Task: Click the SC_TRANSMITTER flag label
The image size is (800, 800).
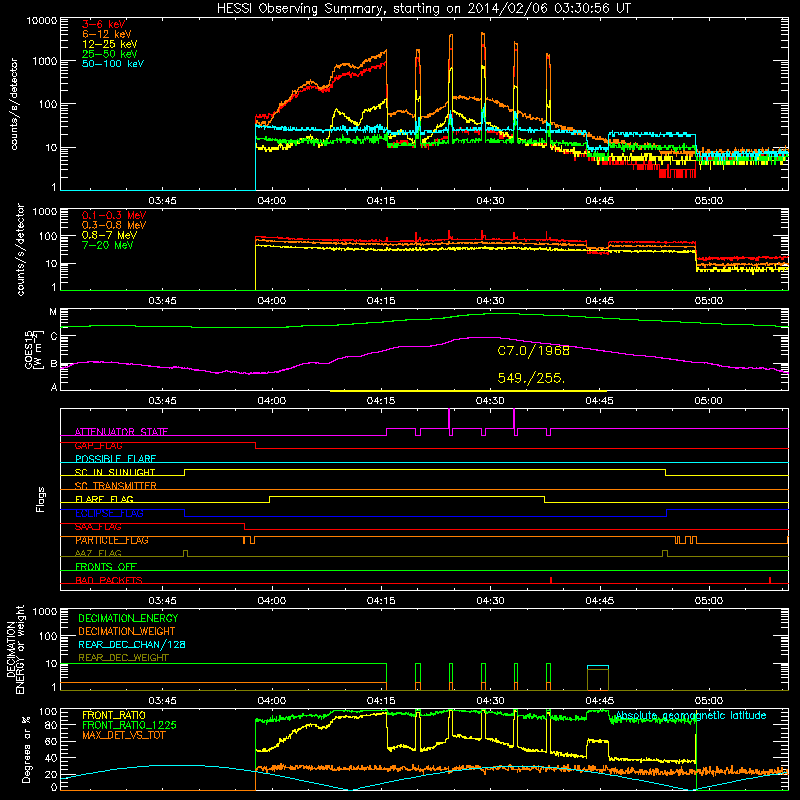Action: pos(115,486)
